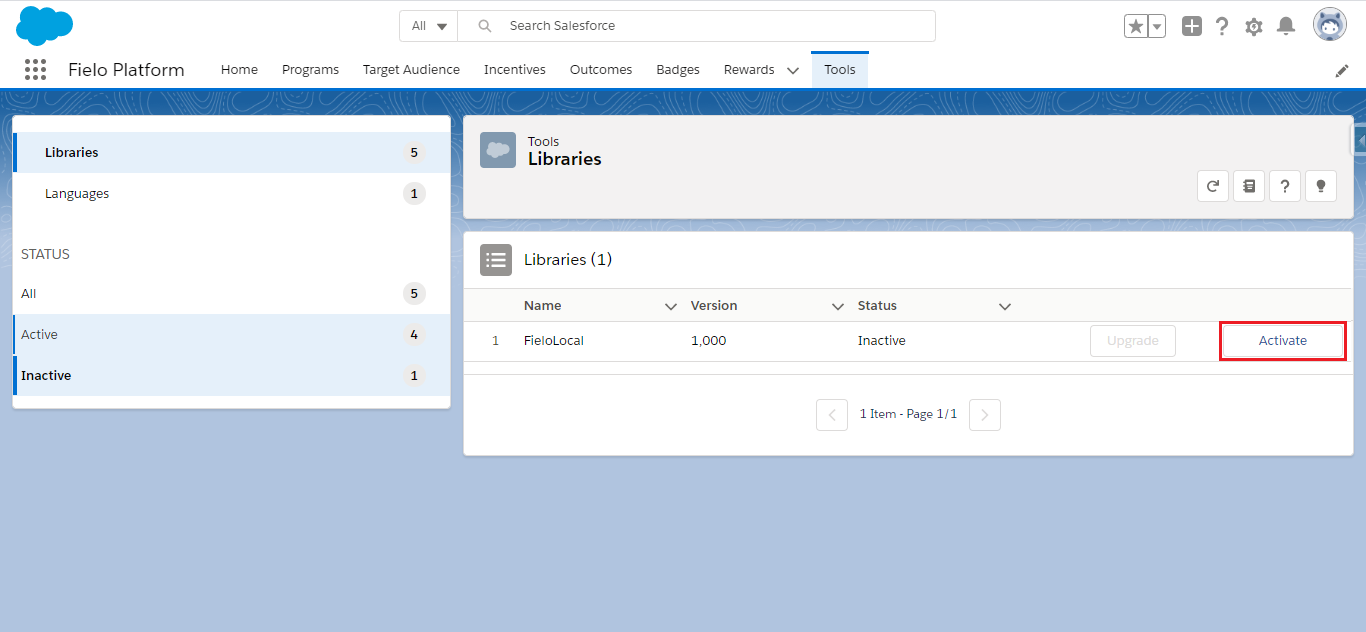Open the Notifications bell
The width and height of the screenshot is (1366, 632).
[1287, 26]
